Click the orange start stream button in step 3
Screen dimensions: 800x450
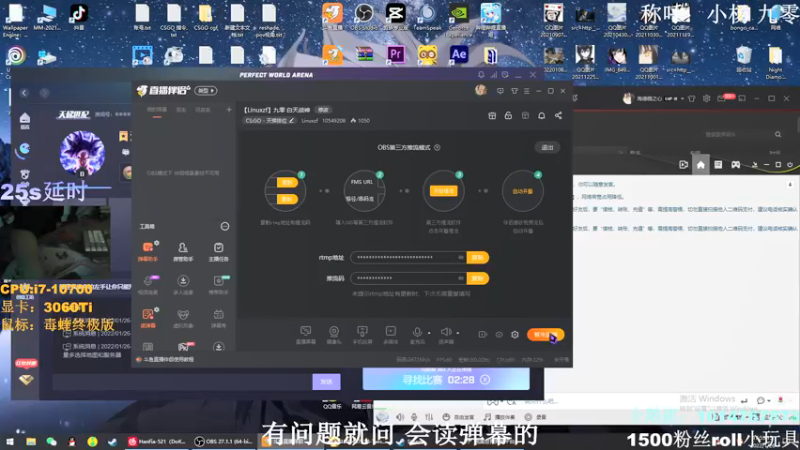tap(443, 191)
